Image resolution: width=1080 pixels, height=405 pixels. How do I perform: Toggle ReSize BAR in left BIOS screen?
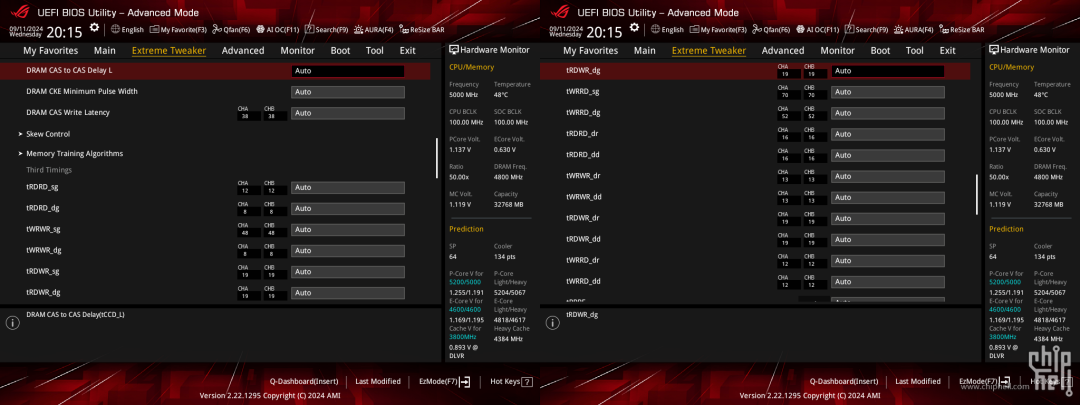point(422,30)
